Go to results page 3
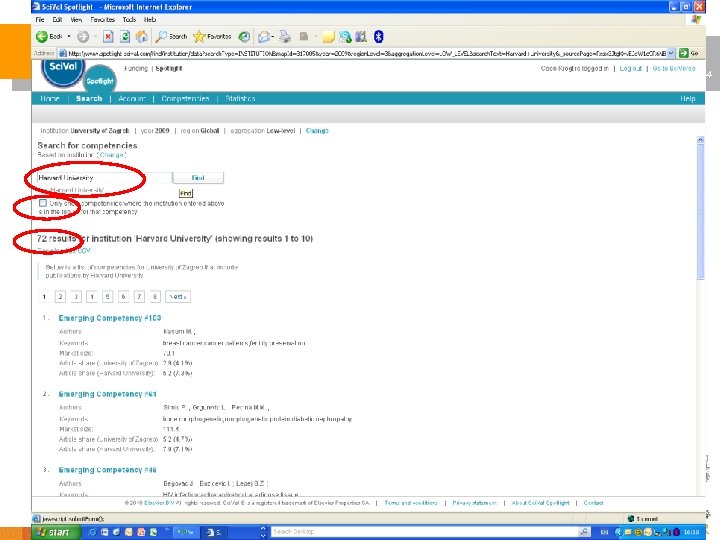The width and height of the screenshot is (720, 540). (76, 297)
